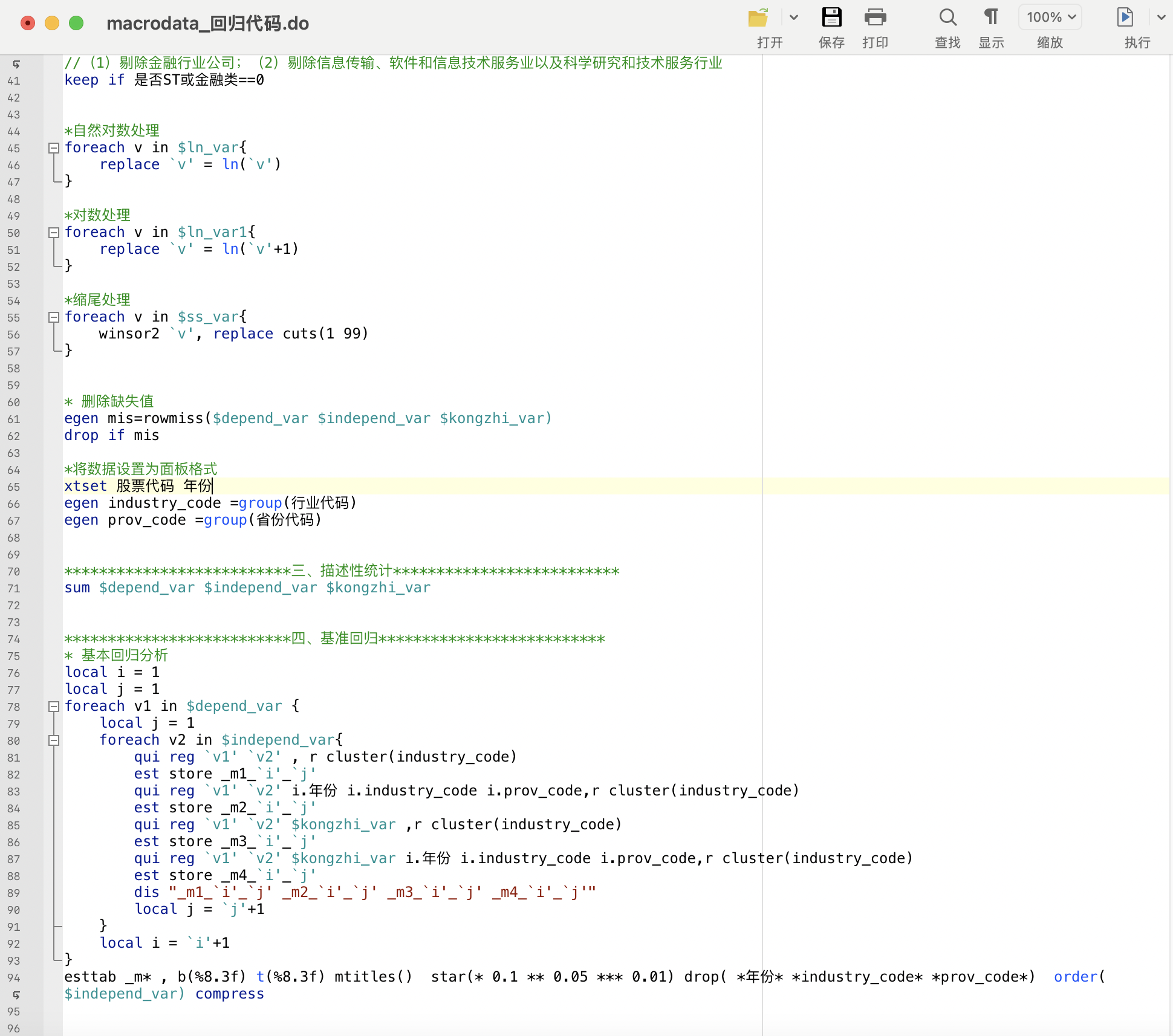Viewport: 1173px width, 1036px height.
Task: Click the Show paragraph mark icon
Action: point(991,18)
